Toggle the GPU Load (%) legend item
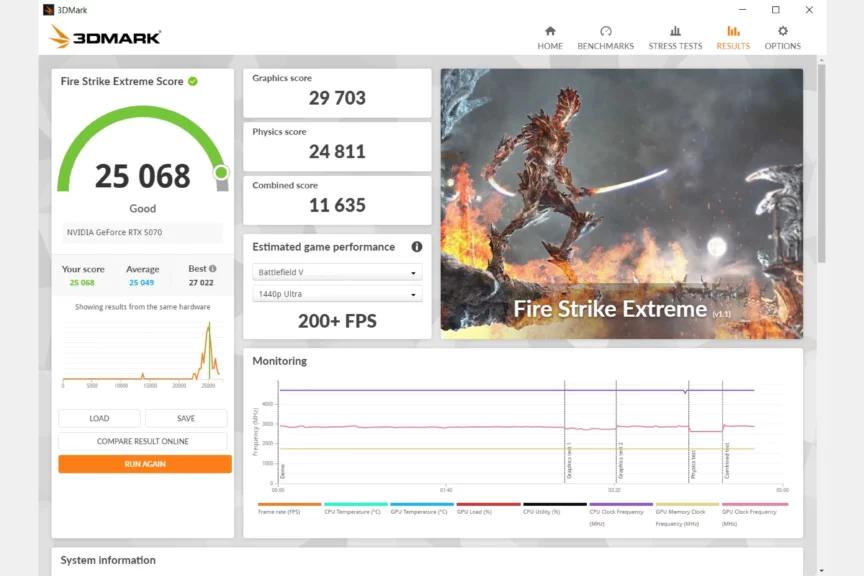The image size is (864, 576). [x=488, y=511]
